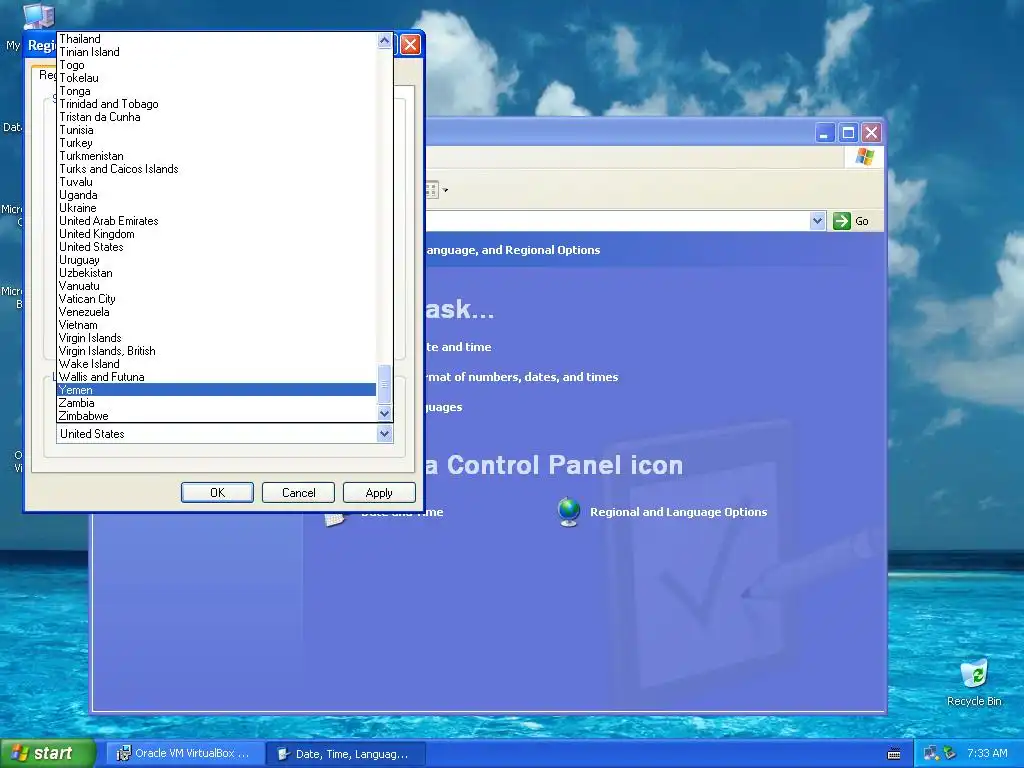Pick Tonga in the location list
Image resolution: width=1024 pixels, height=768 pixels.
click(x=217, y=91)
